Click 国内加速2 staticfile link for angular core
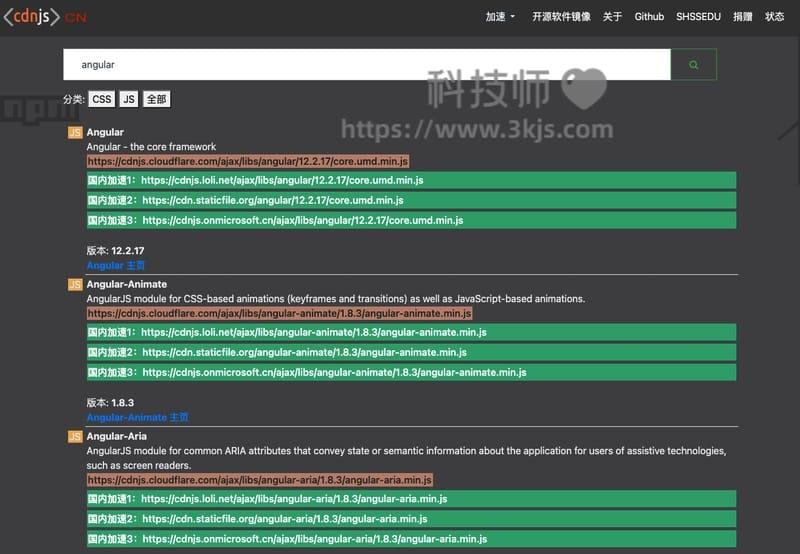Viewport: 800px width, 554px height. click(411, 200)
